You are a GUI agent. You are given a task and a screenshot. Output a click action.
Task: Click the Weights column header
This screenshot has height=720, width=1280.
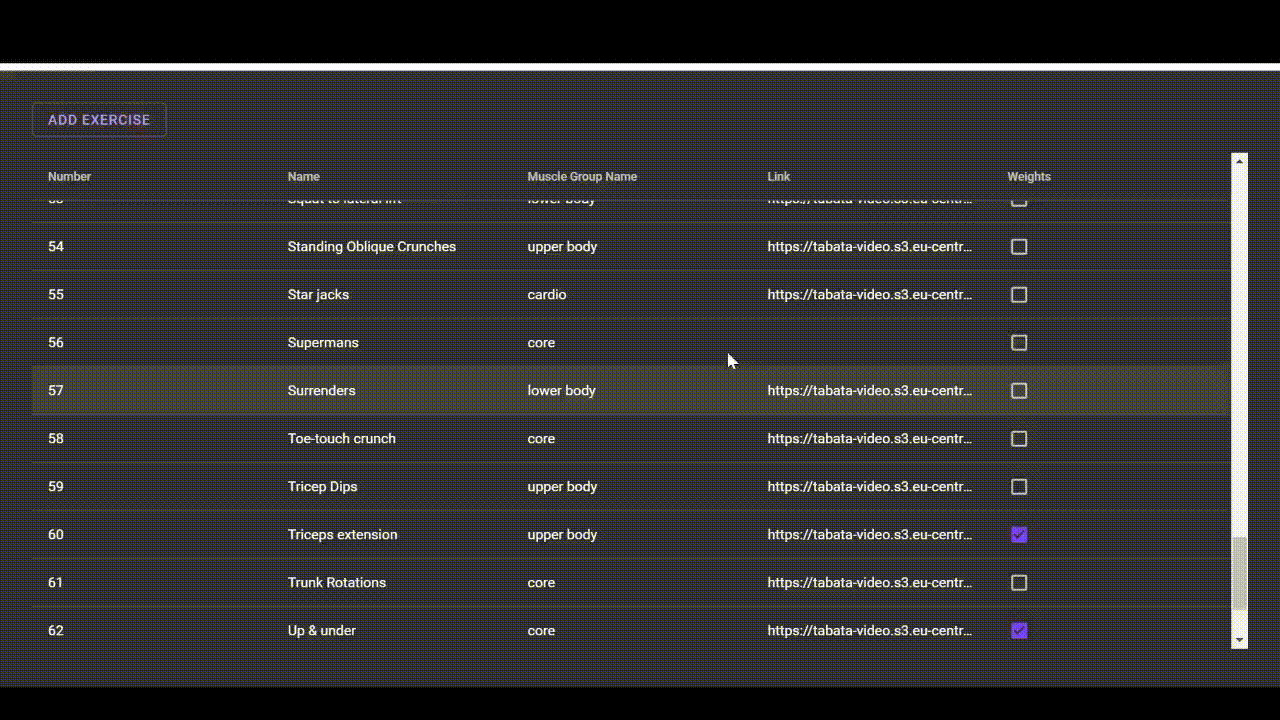tap(1029, 177)
